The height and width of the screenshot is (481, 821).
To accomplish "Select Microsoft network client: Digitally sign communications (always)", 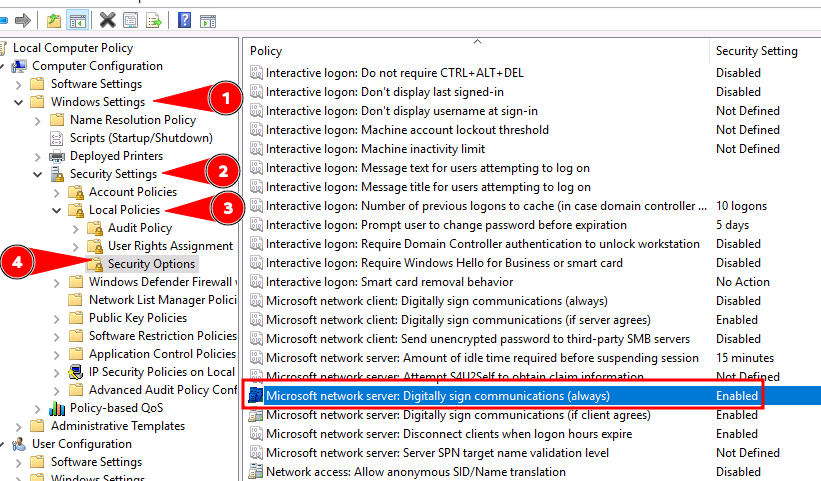I will [x=437, y=301].
